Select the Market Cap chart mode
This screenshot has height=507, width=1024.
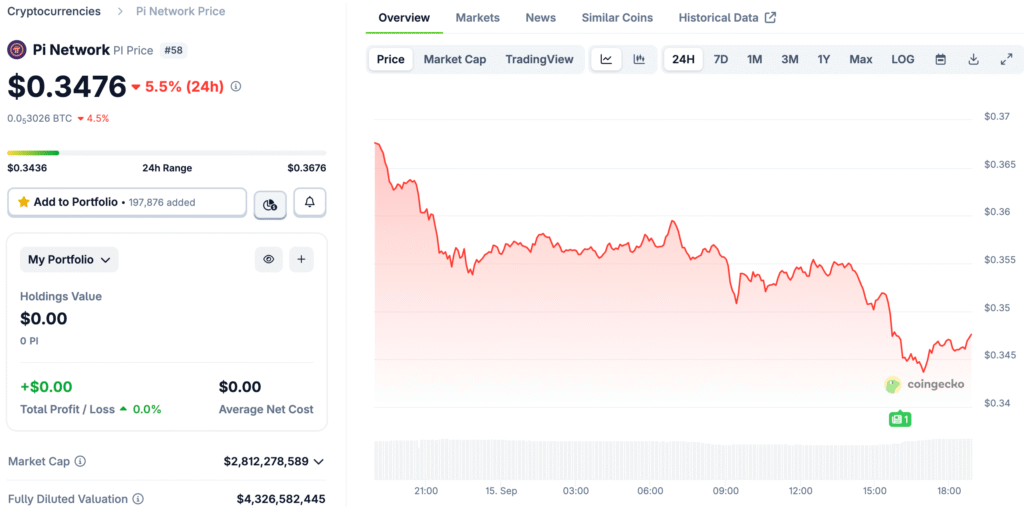[x=455, y=59]
